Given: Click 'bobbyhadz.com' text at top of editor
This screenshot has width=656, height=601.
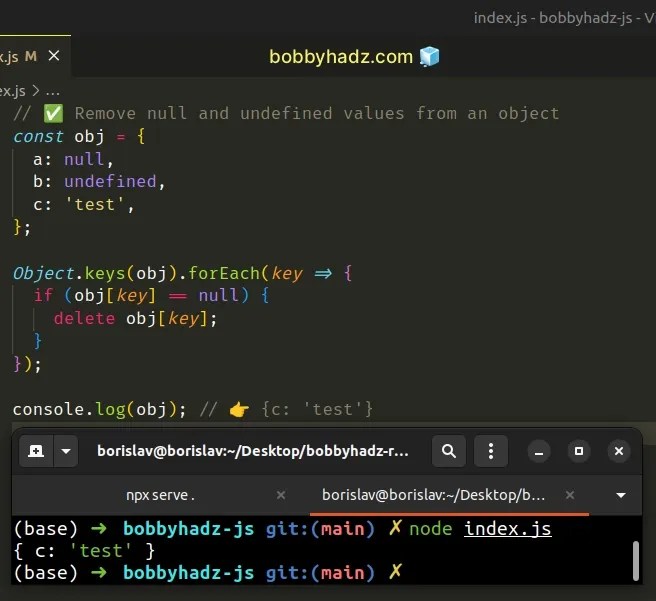Looking at the screenshot, I should [x=341, y=56].
